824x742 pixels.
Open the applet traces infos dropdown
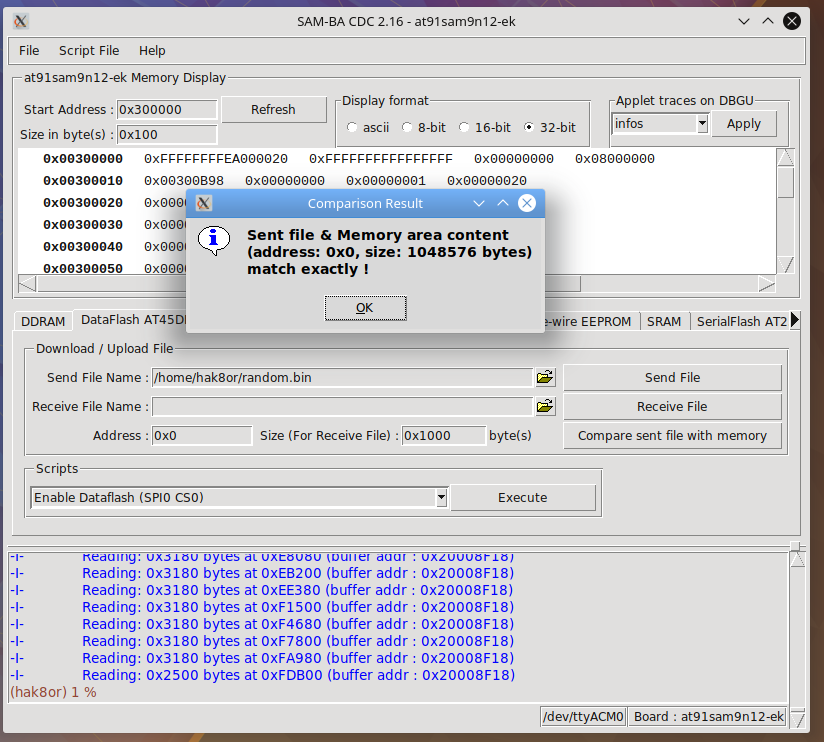pos(702,124)
